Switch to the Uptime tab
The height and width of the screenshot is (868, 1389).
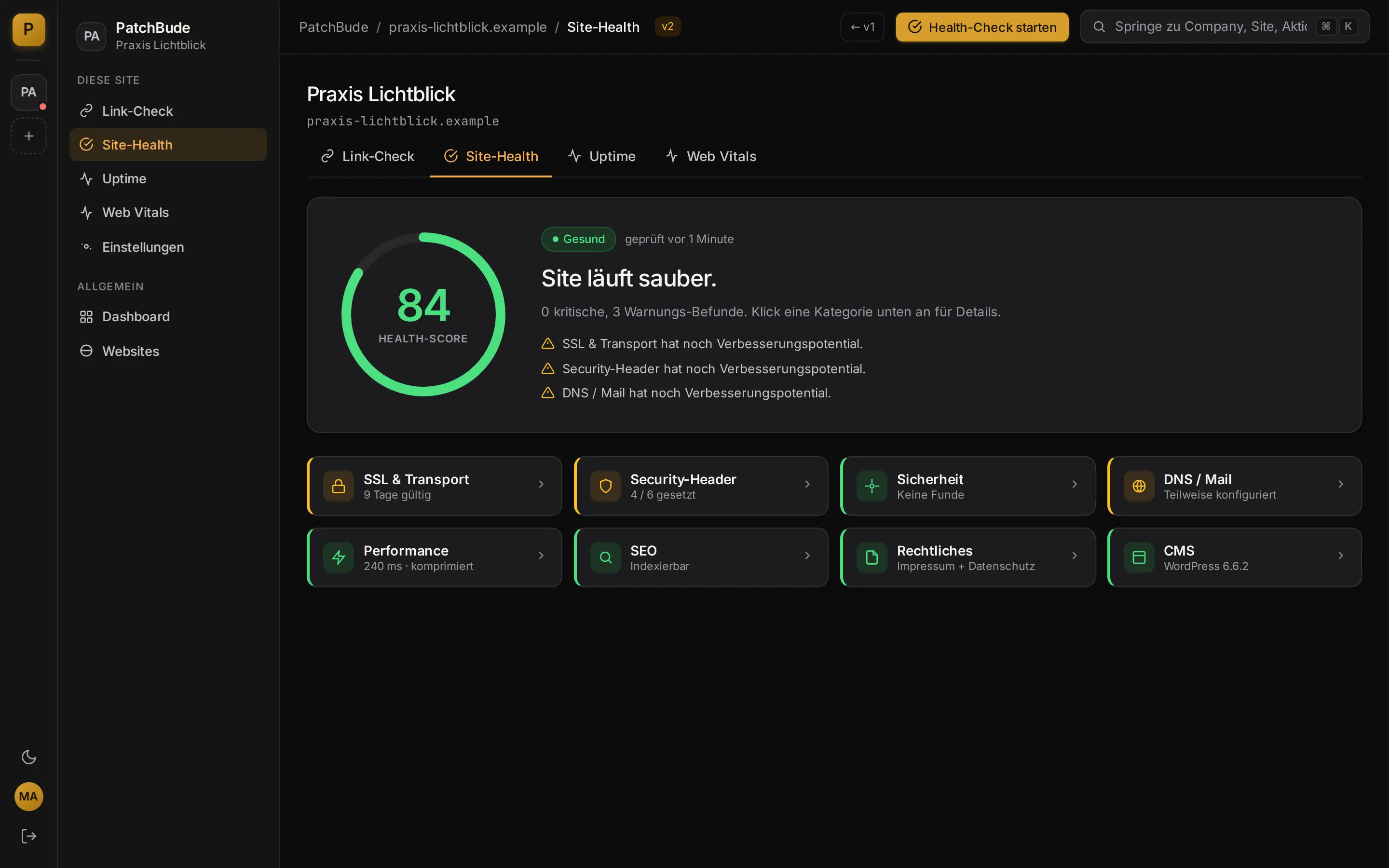click(601, 156)
